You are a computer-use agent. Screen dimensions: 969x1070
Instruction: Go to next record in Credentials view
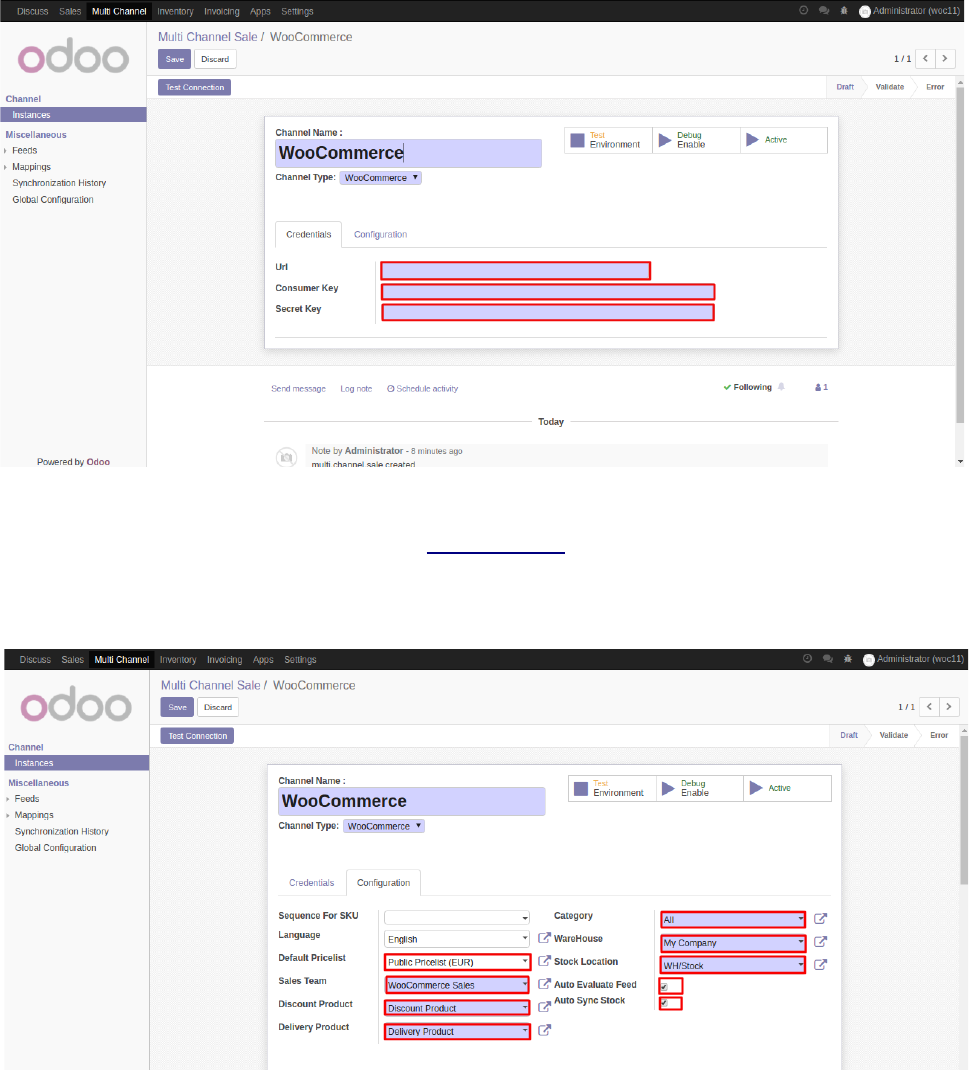click(945, 59)
